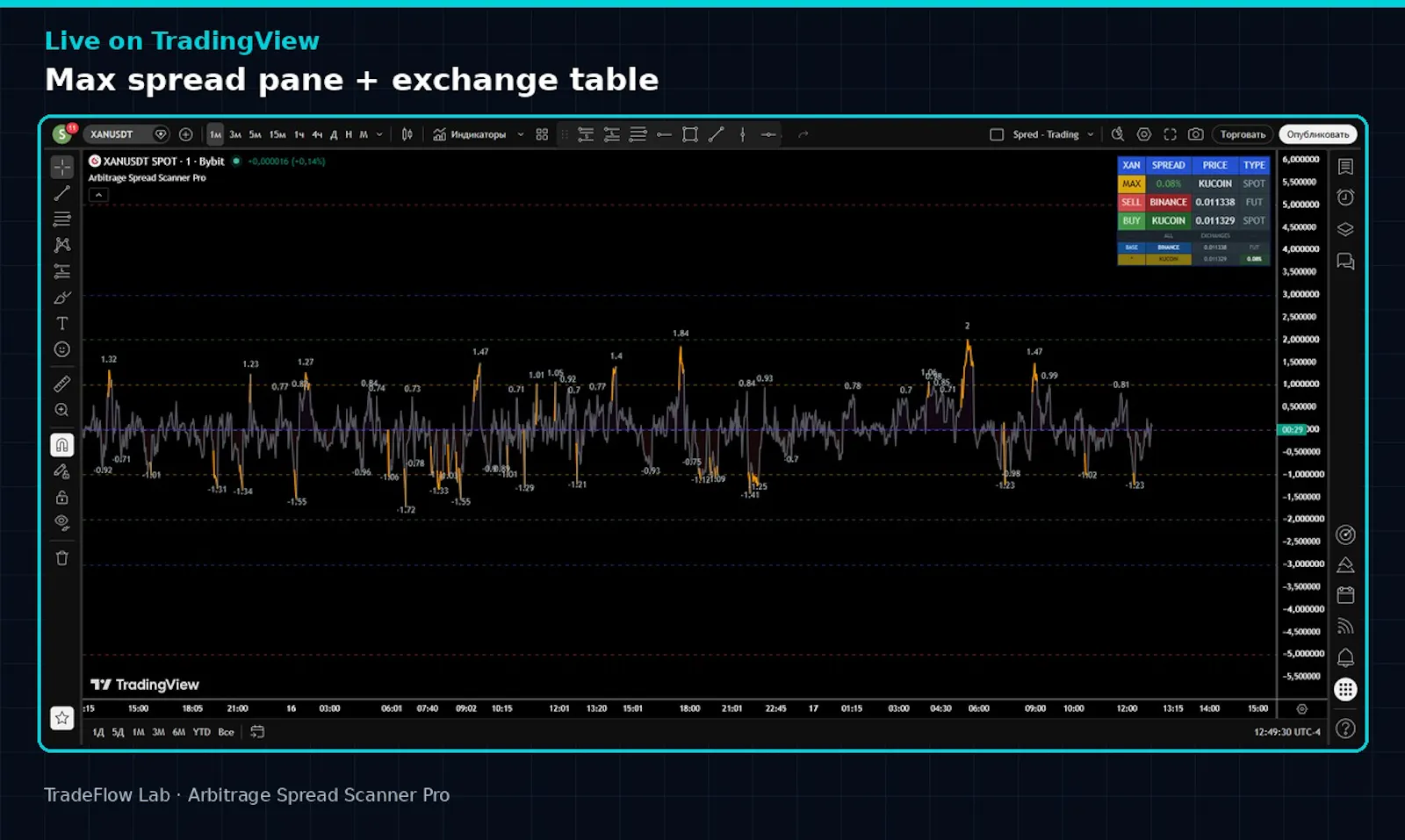Set date range to YTD
Viewport: 1405px width, 840px height.
[202, 732]
